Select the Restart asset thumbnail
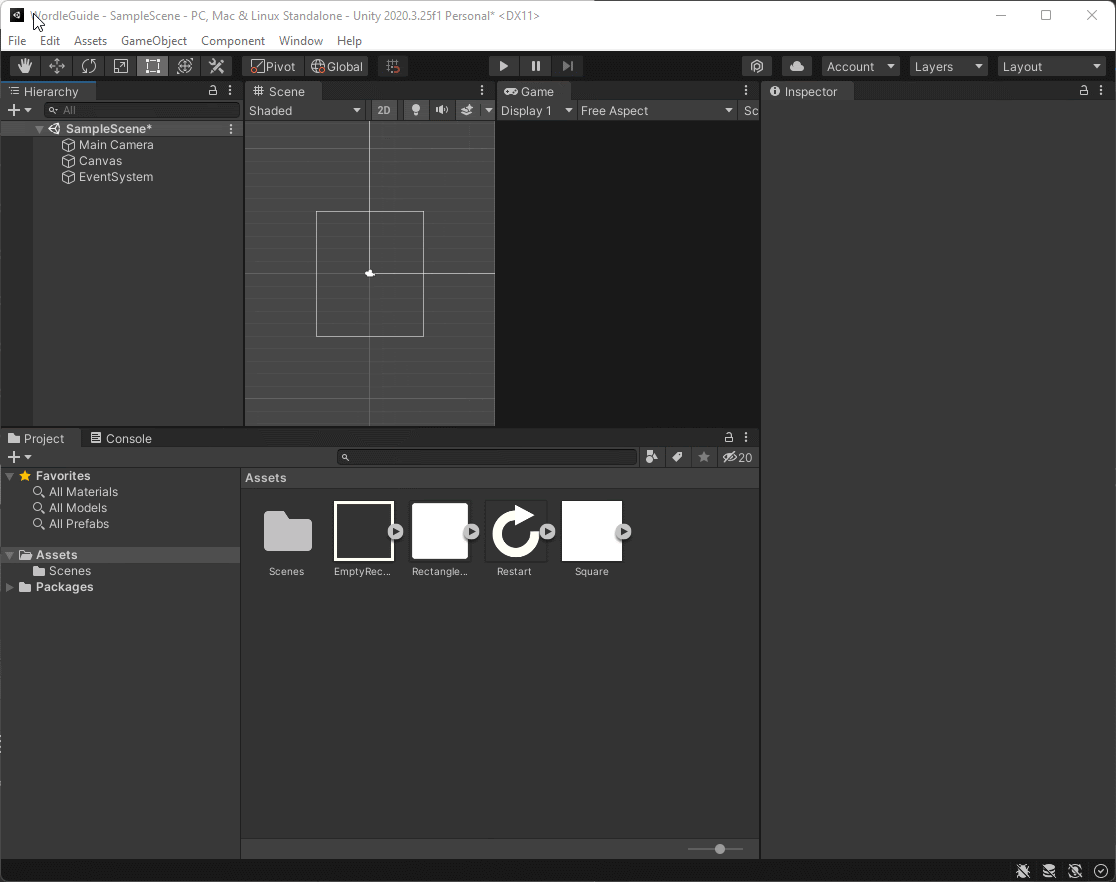 515,531
